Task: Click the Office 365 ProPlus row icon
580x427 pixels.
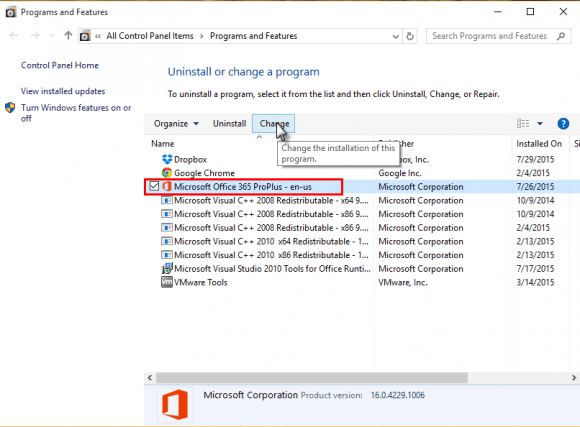Action: click(167, 186)
